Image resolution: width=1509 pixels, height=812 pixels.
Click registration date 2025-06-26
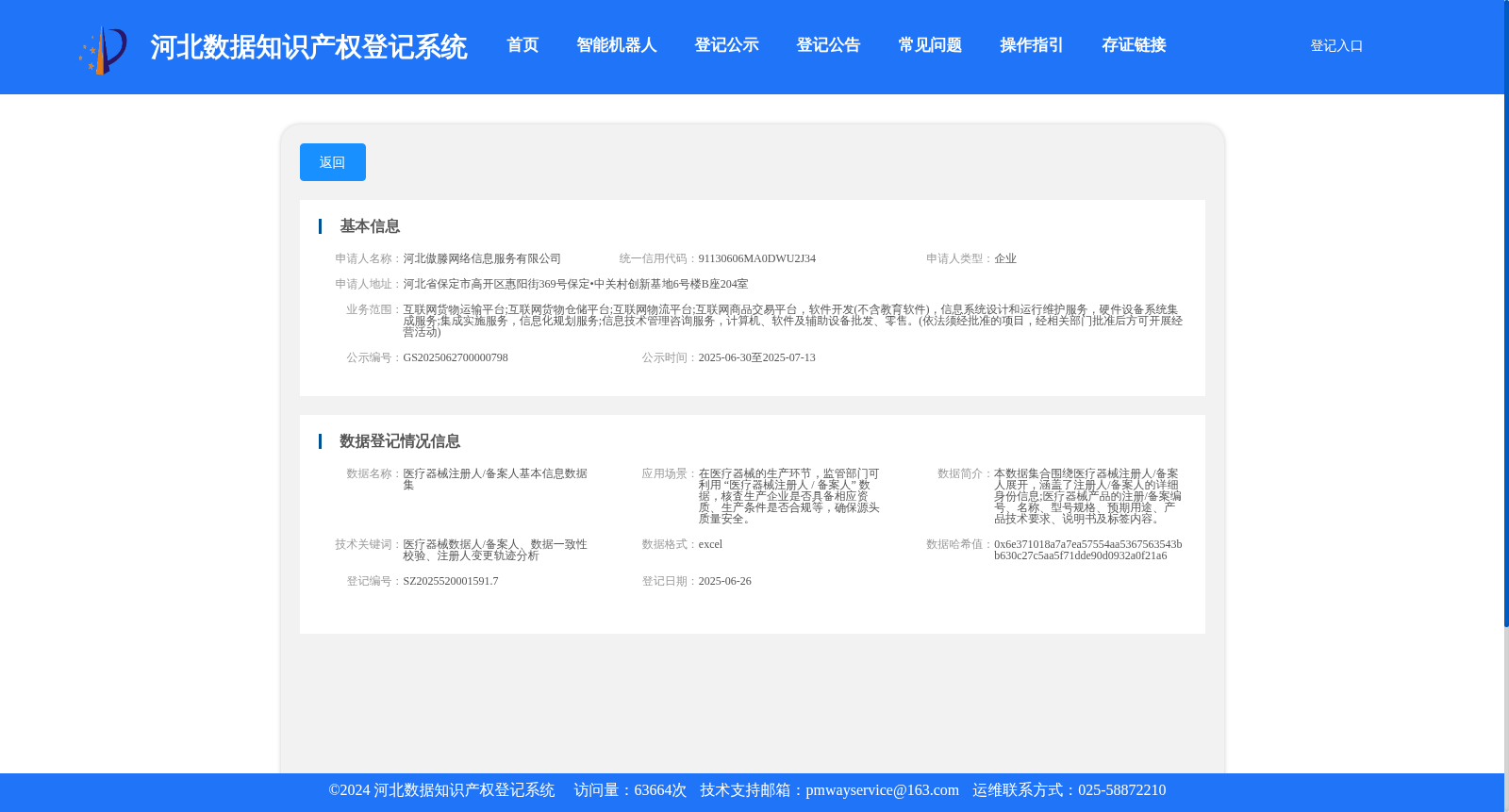725,581
